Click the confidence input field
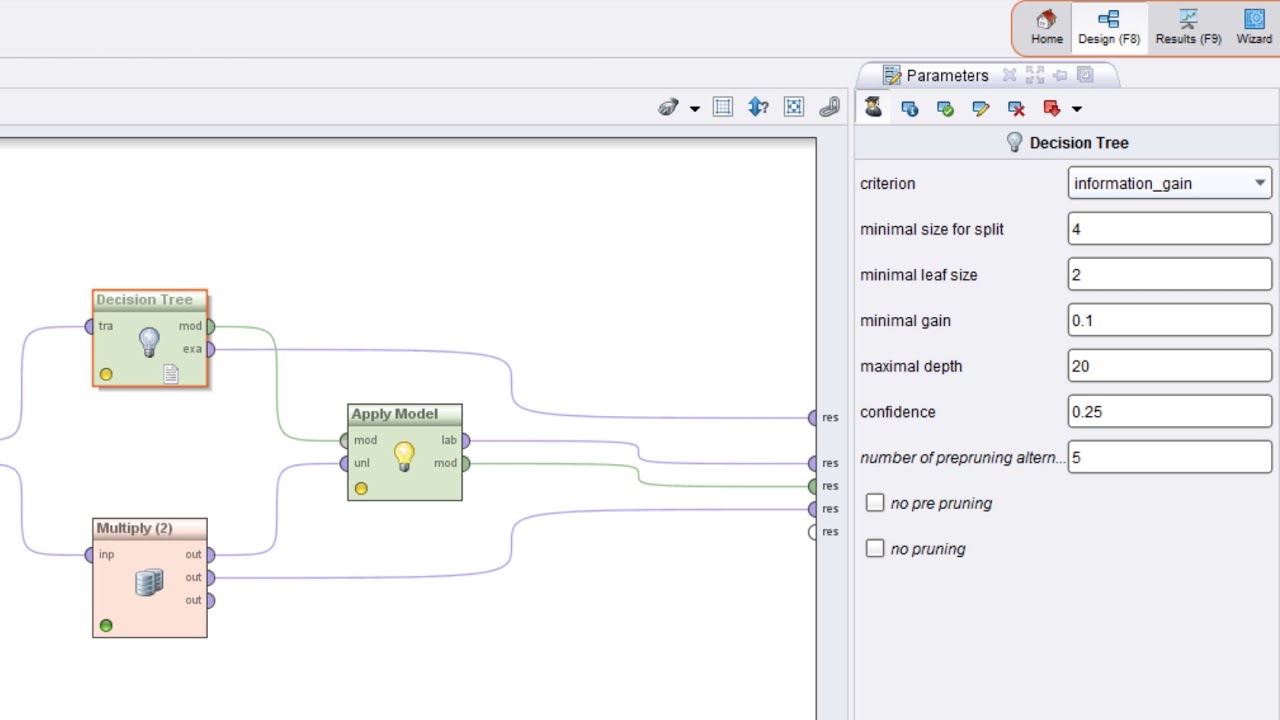Image resolution: width=1280 pixels, height=720 pixels. point(1170,412)
